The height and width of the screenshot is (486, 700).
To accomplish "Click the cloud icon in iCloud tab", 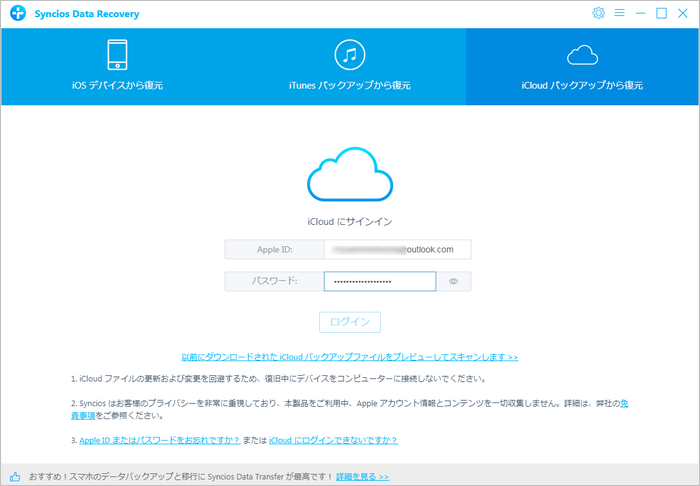I will point(582,56).
